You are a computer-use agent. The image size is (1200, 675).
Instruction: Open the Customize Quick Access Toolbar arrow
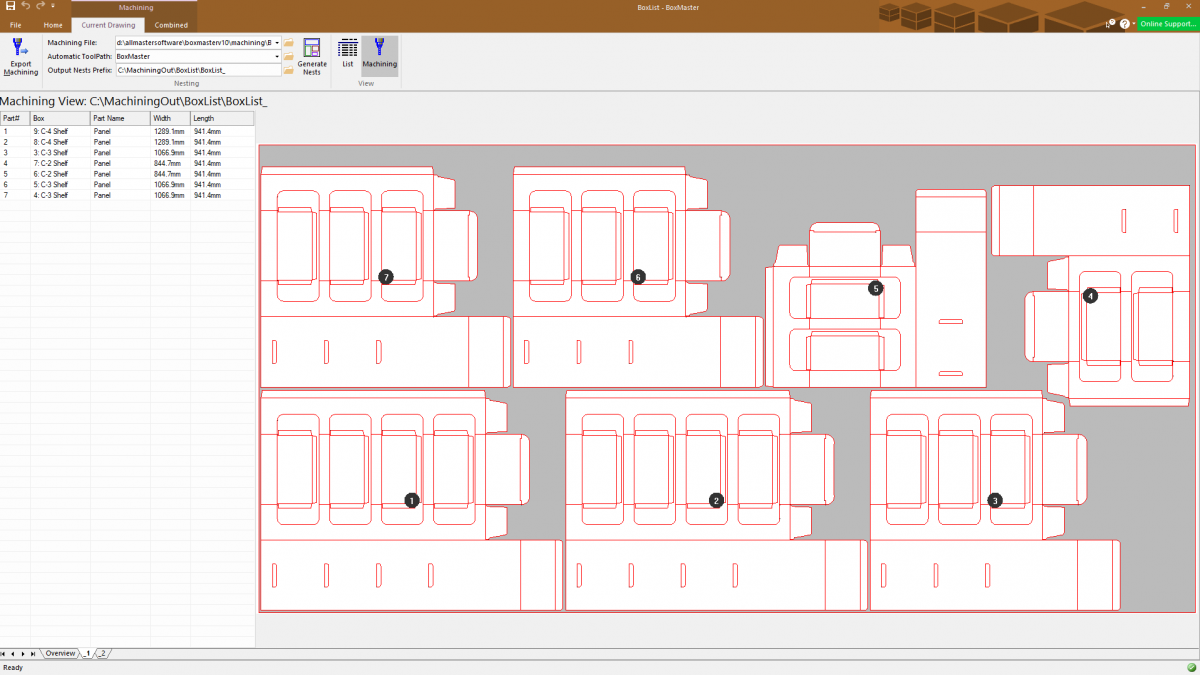tap(52, 5)
